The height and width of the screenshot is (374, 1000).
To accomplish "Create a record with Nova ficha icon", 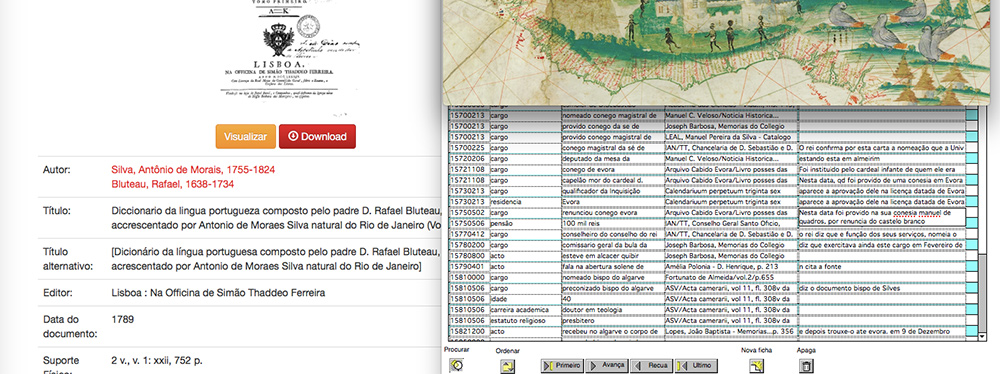I will [x=756, y=366].
